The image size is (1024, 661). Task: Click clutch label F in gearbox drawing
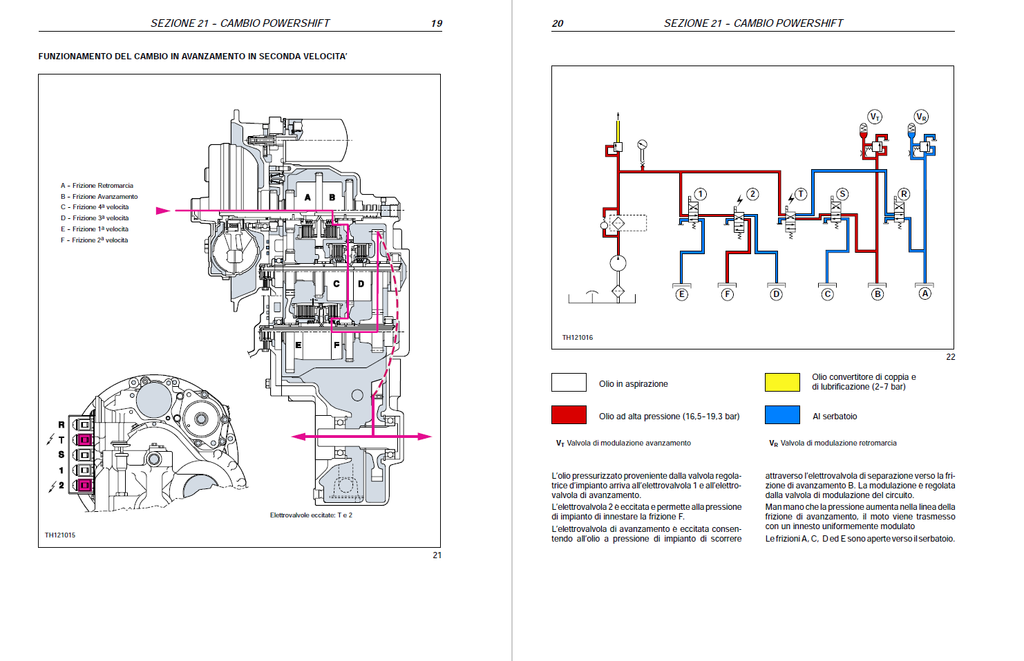pyautogui.click(x=336, y=345)
